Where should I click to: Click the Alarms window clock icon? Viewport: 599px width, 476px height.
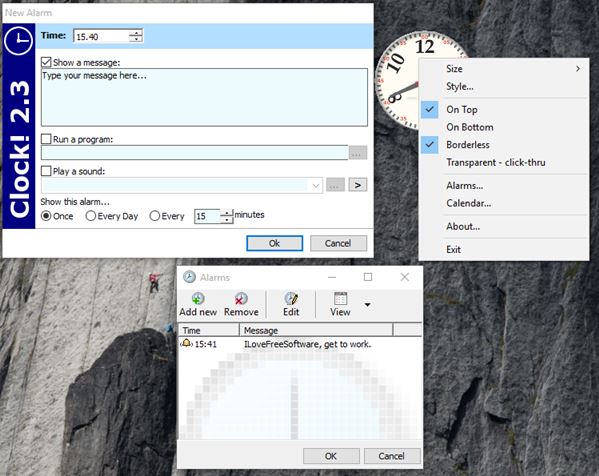(x=189, y=277)
